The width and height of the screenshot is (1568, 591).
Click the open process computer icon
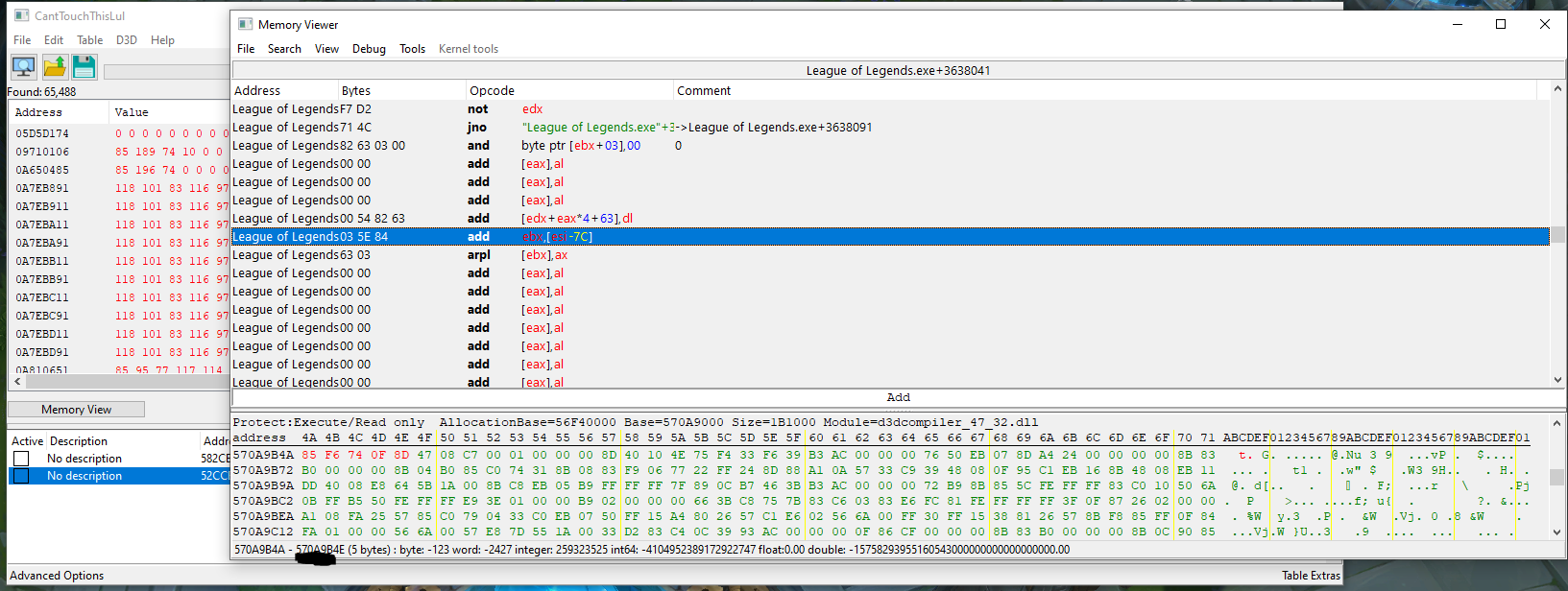click(24, 66)
